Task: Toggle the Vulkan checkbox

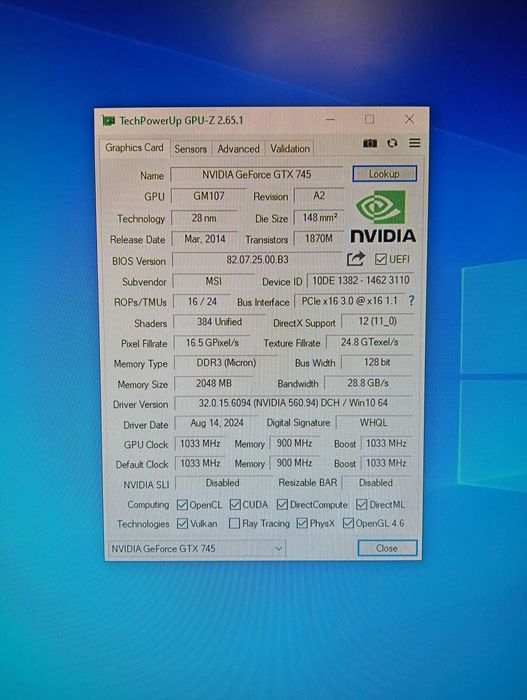Action: 182,524
